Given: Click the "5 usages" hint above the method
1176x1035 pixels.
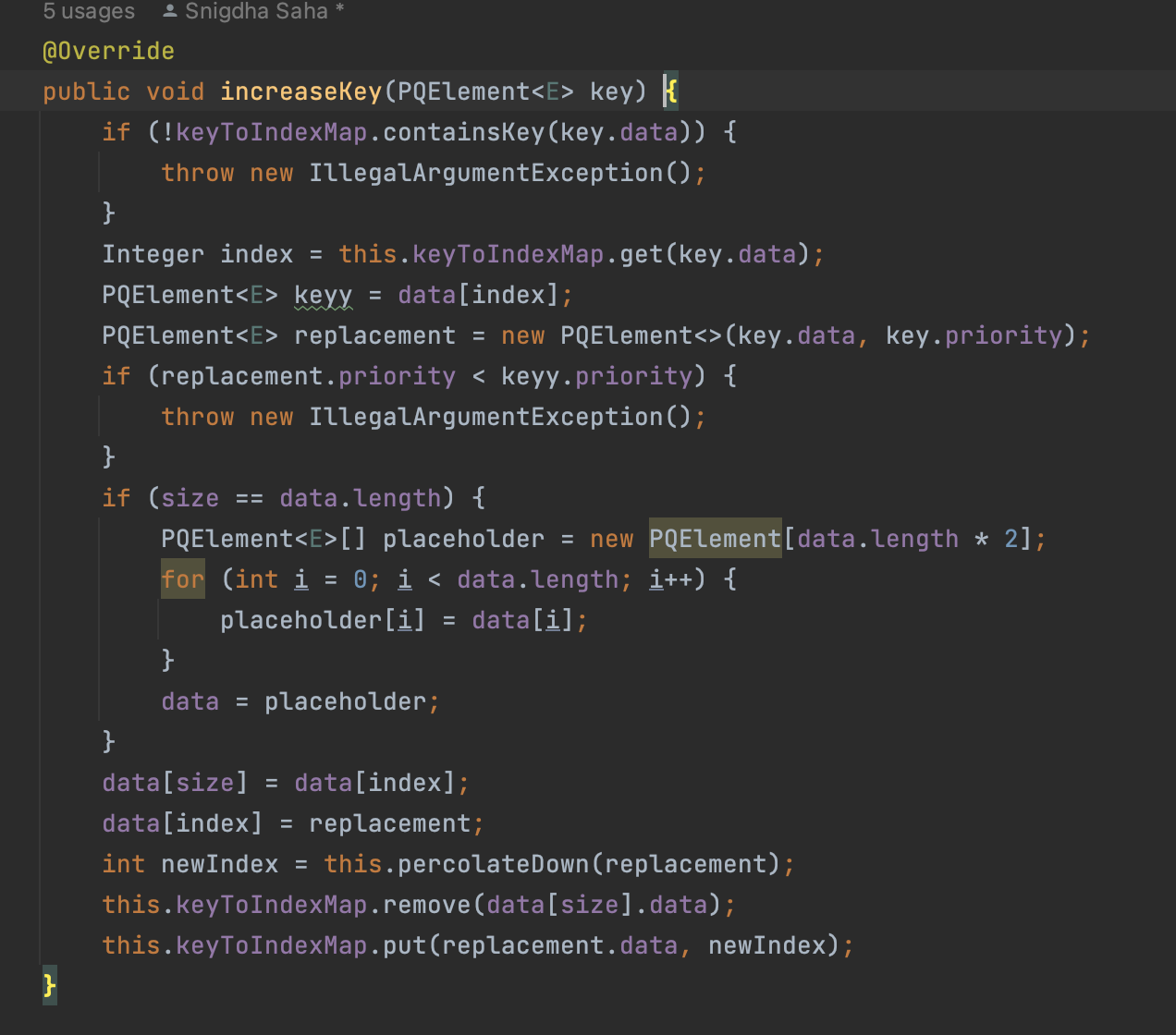Looking at the screenshot, I should (x=89, y=12).
